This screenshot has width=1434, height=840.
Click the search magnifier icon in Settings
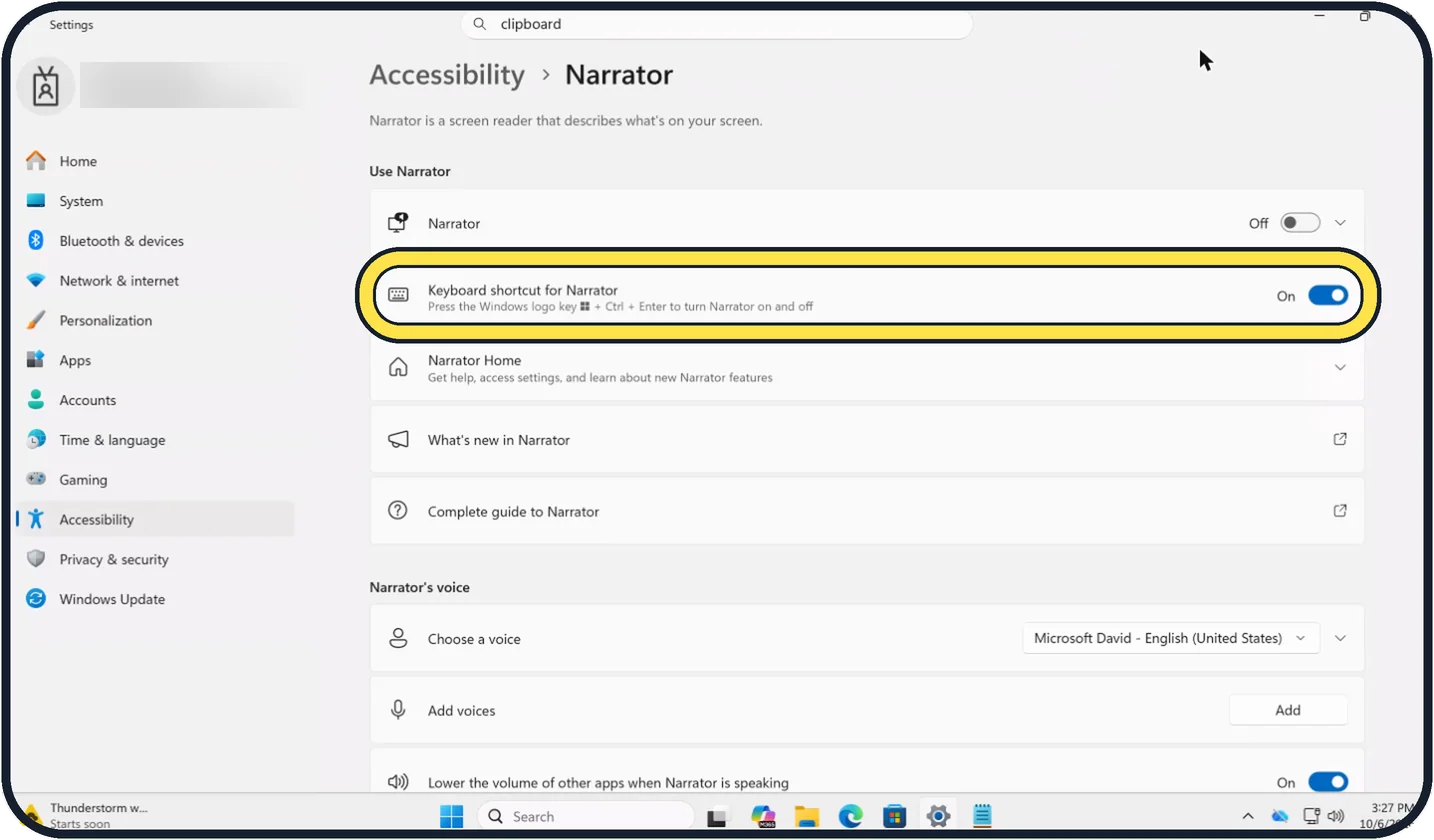pyautogui.click(x=480, y=24)
